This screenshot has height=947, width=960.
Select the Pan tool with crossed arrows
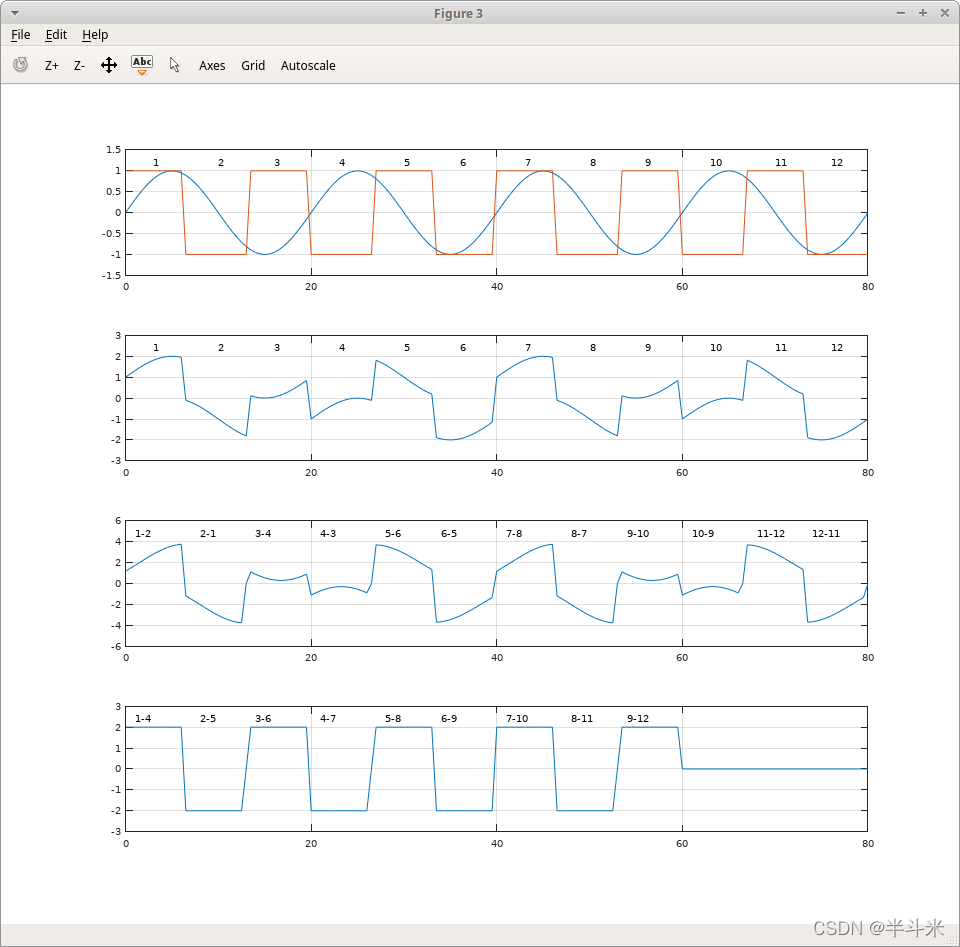click(x=109, y=65)
